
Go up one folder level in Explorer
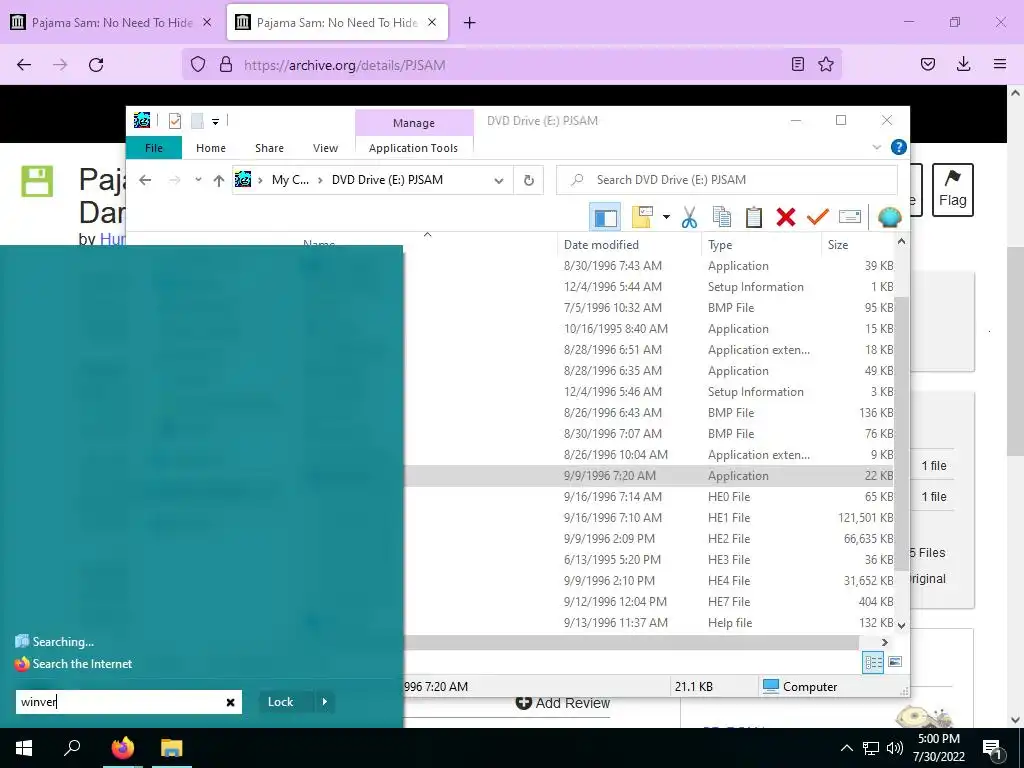[219, 180]
